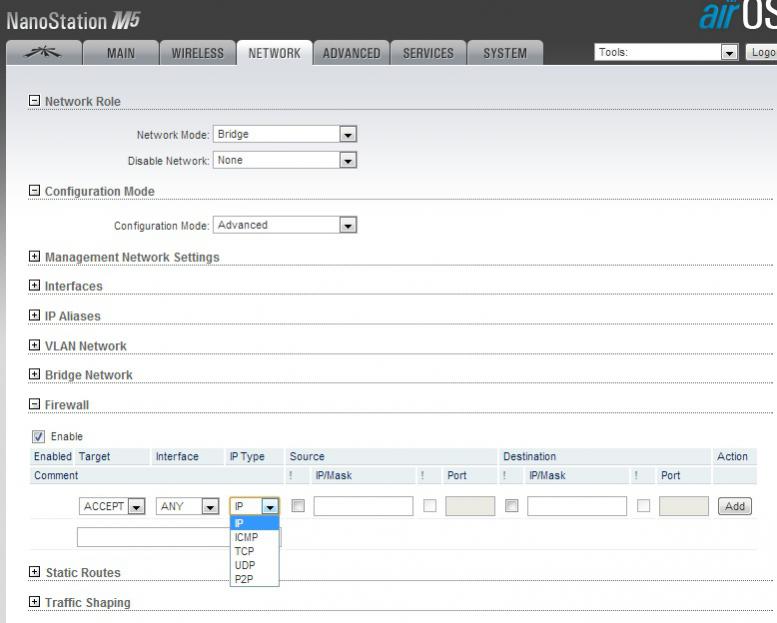The width and height of the screenshot is (777, 623).
Task: Toggle the Destination IP/Mask negate checkbox
Action: (x=511, y=506)
